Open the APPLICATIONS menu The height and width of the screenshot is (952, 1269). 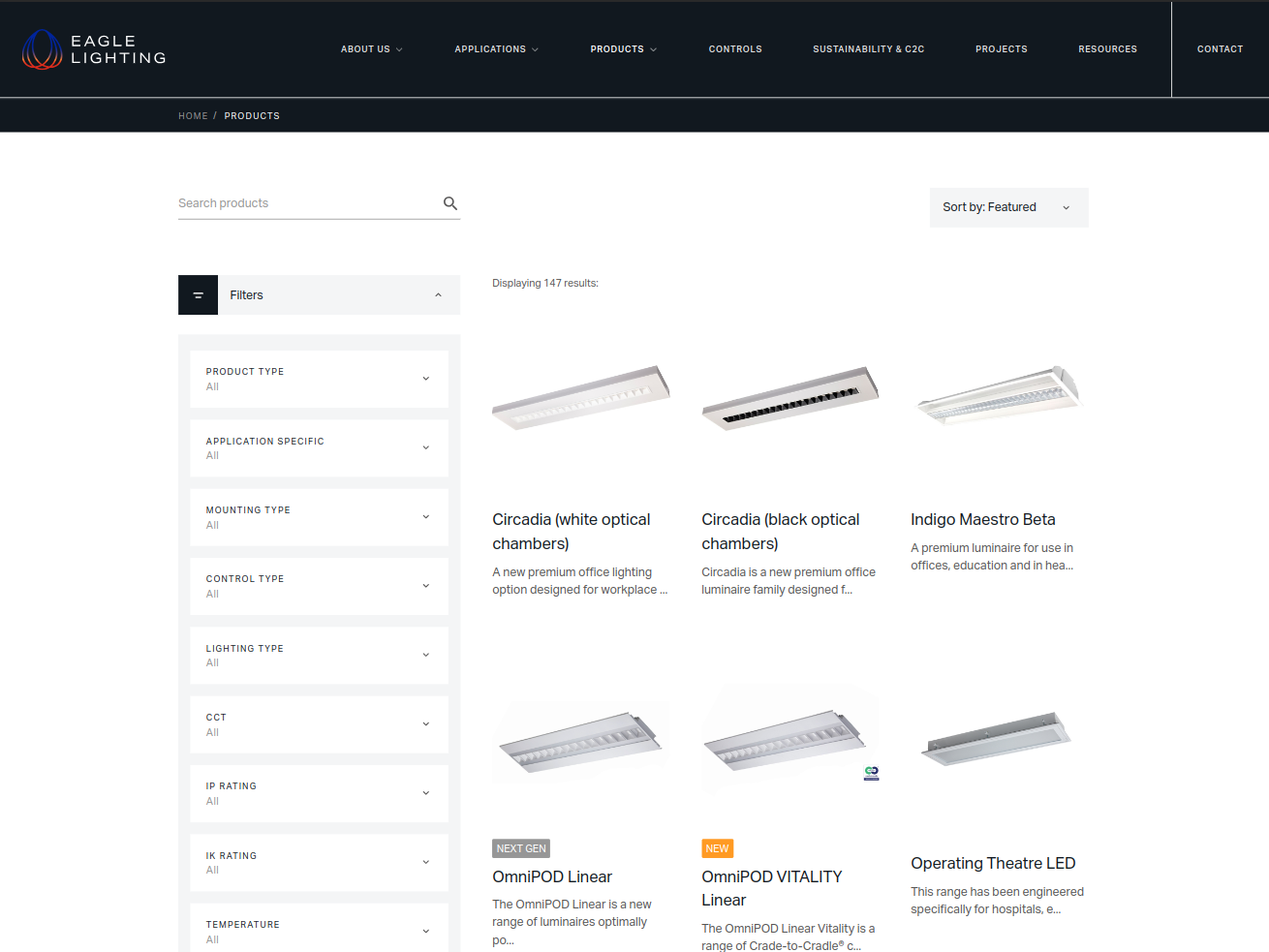[x=495, y=48]
